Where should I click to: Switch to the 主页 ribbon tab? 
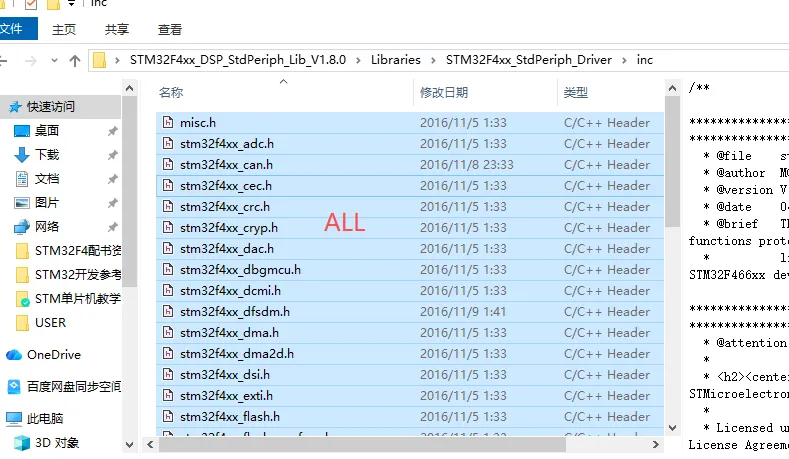[64, 30]
